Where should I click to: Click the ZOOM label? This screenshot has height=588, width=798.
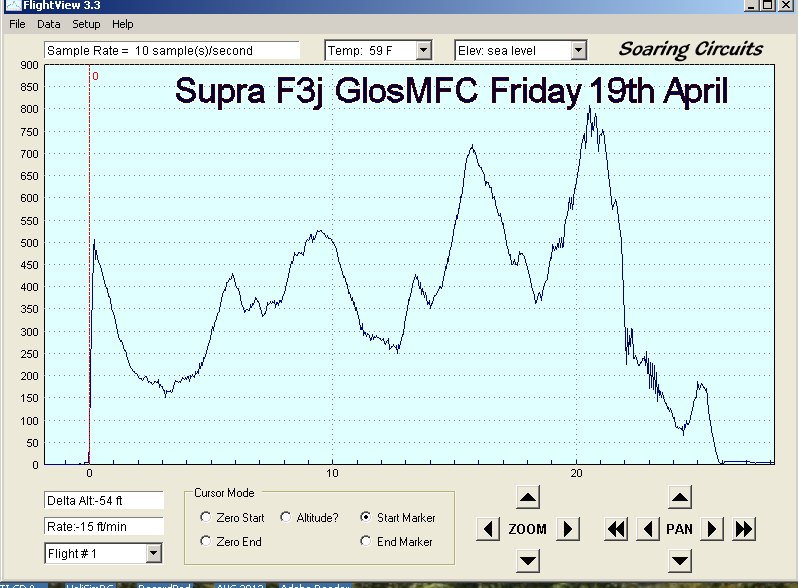[528, 529]
